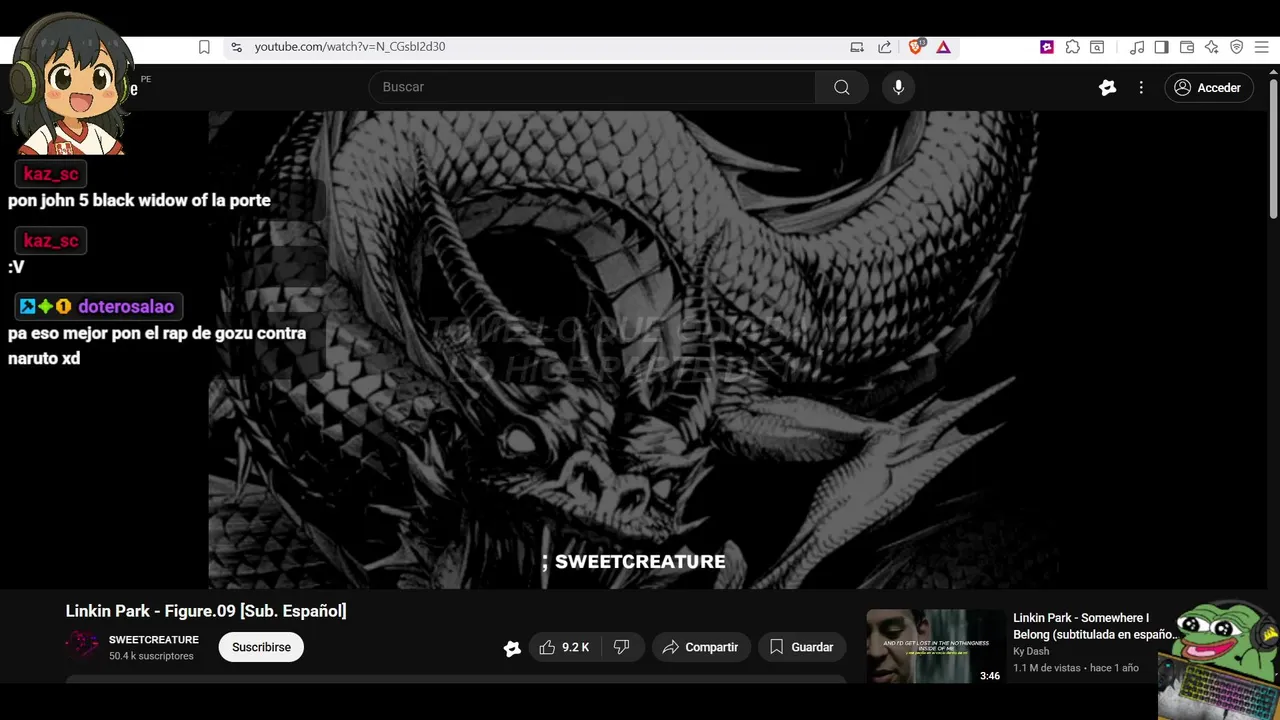Open site settings icon beside the URL
1280x720 pixels.
[x=236, y=47]
